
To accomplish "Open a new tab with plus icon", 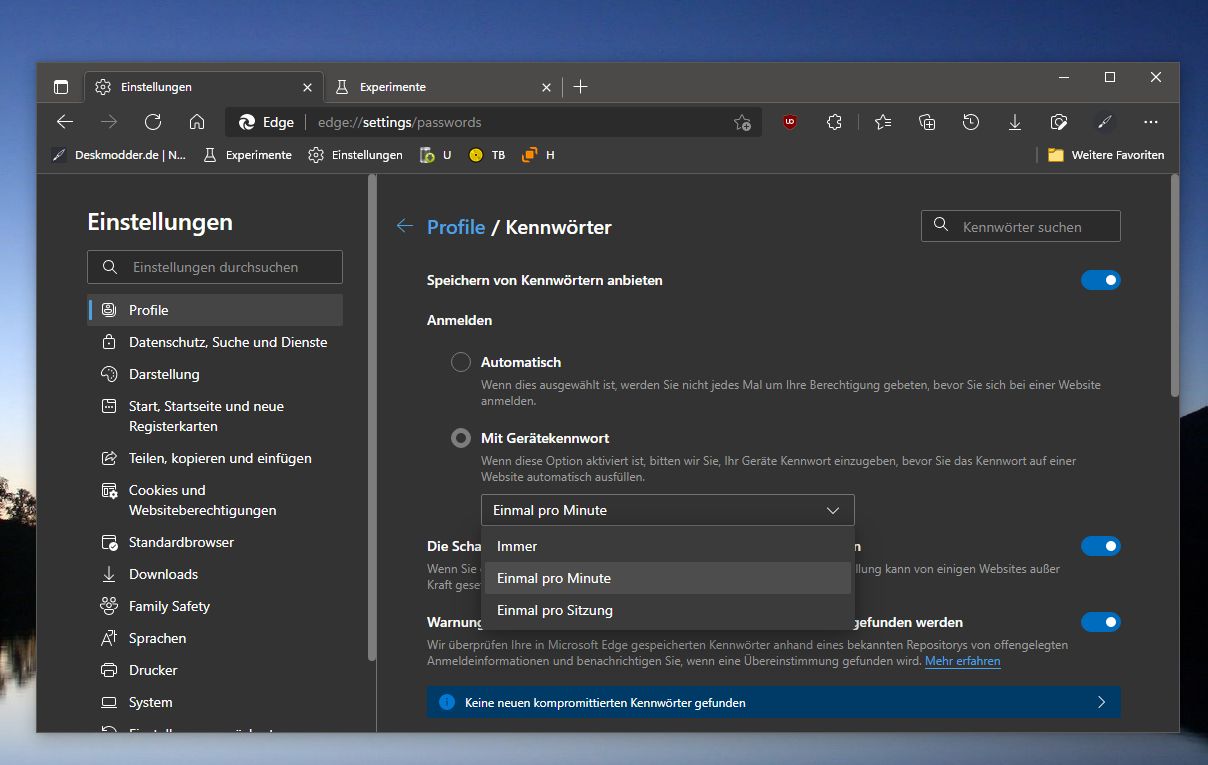I will pos(580,87).
